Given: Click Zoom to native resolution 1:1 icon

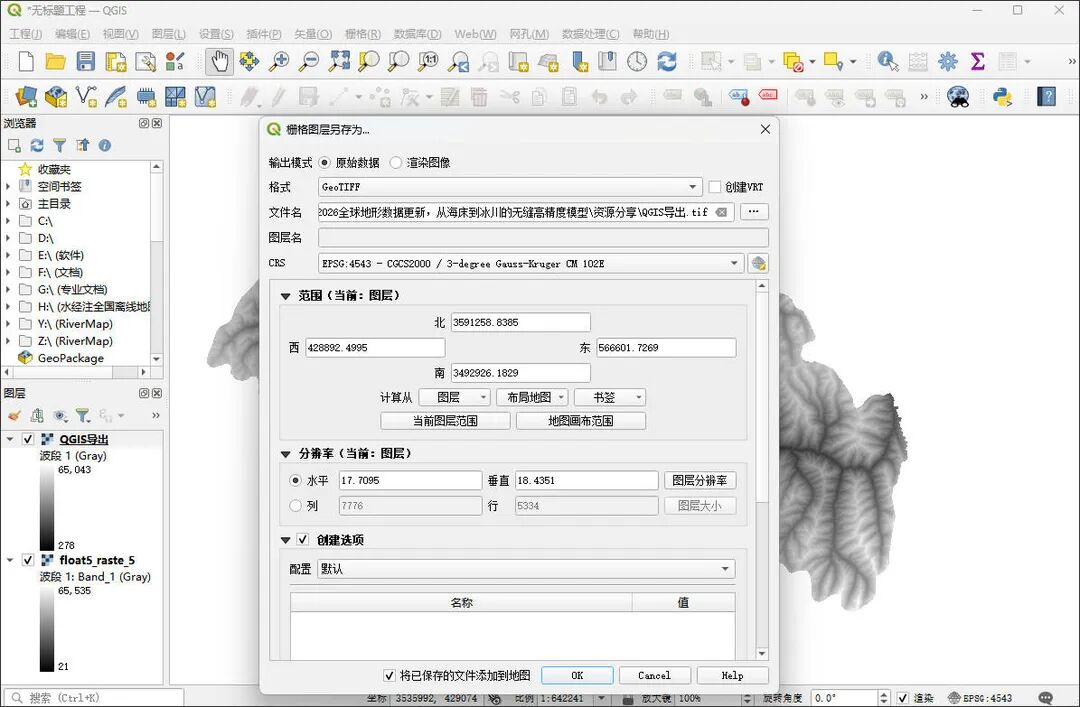Looking at the screenshot, I should pos(428,61).
